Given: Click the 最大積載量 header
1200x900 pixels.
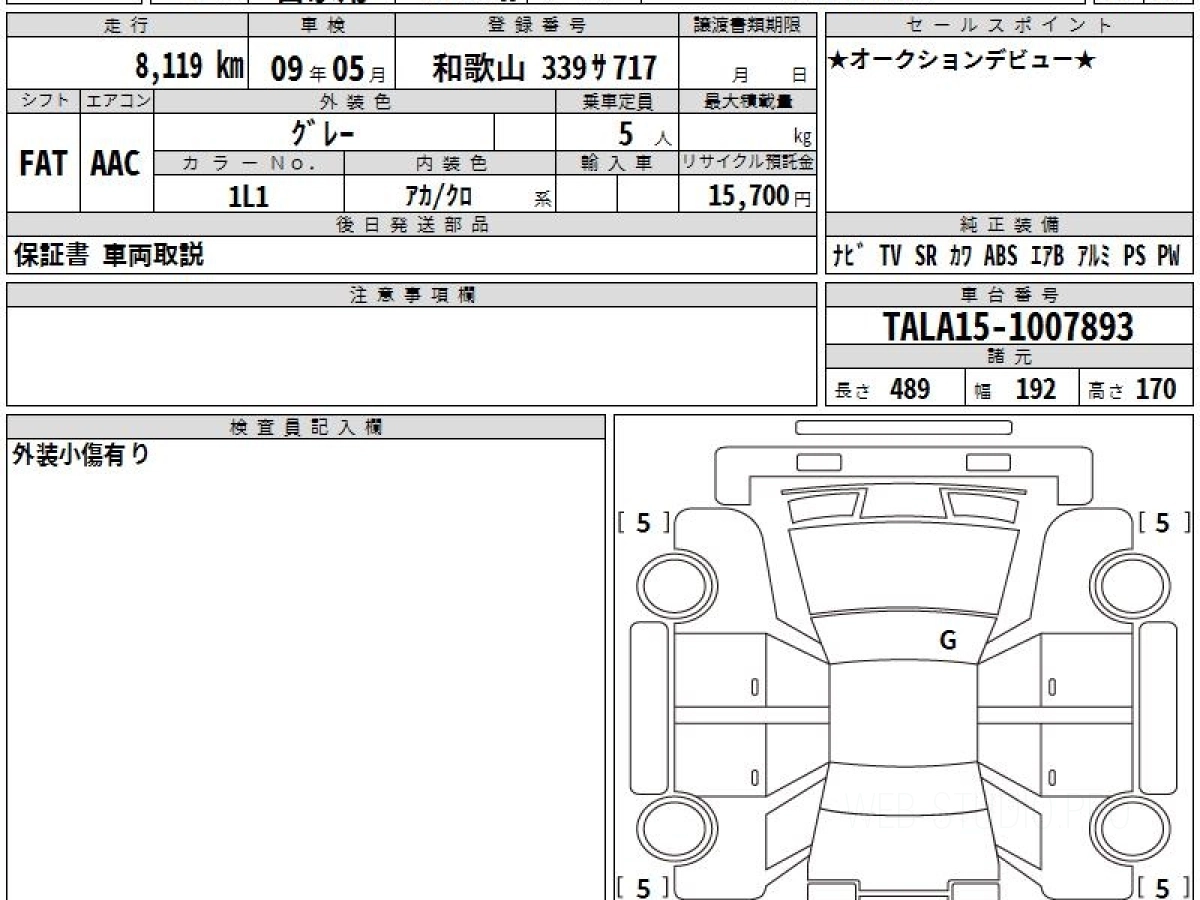Looking at the screenshot, I should coord(748,101).
